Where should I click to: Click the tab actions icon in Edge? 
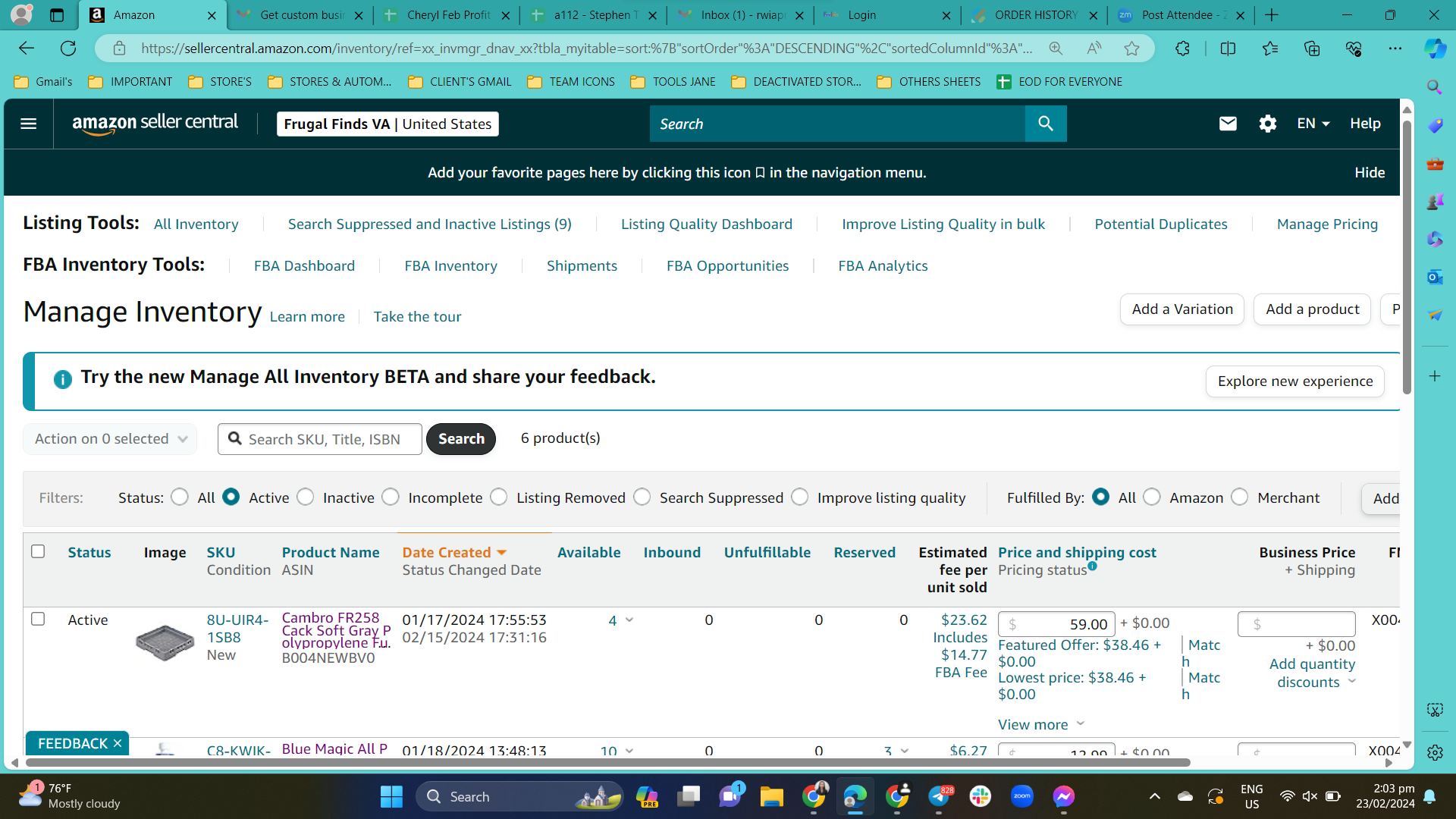pyautogui.click(x=57, y=15)
